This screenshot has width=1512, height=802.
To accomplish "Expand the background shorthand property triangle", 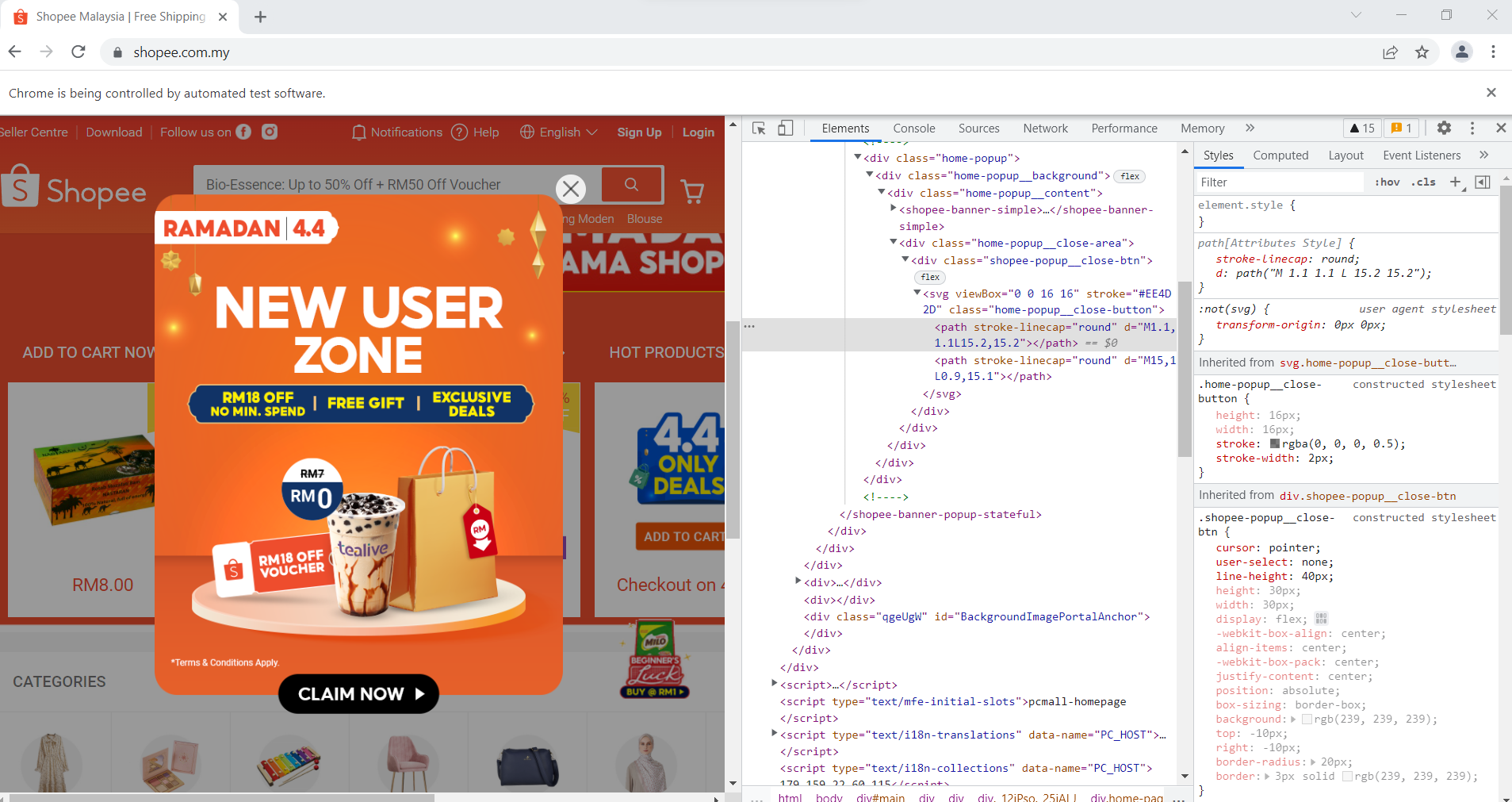I will (x=1293, y=719).
